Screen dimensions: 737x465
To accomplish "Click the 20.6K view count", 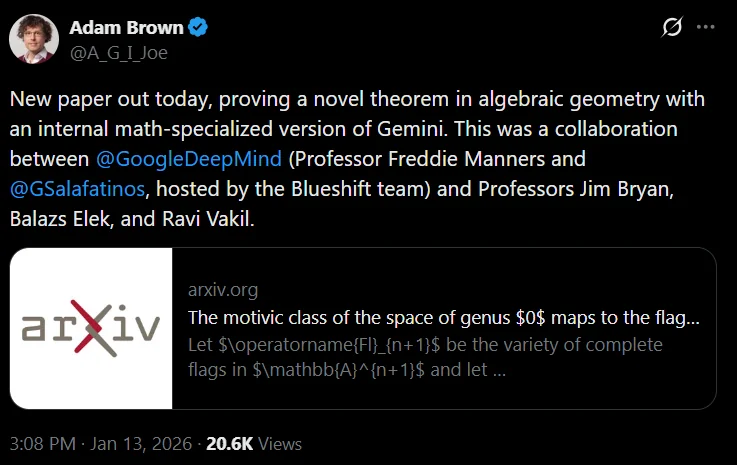I will (227, 443).
